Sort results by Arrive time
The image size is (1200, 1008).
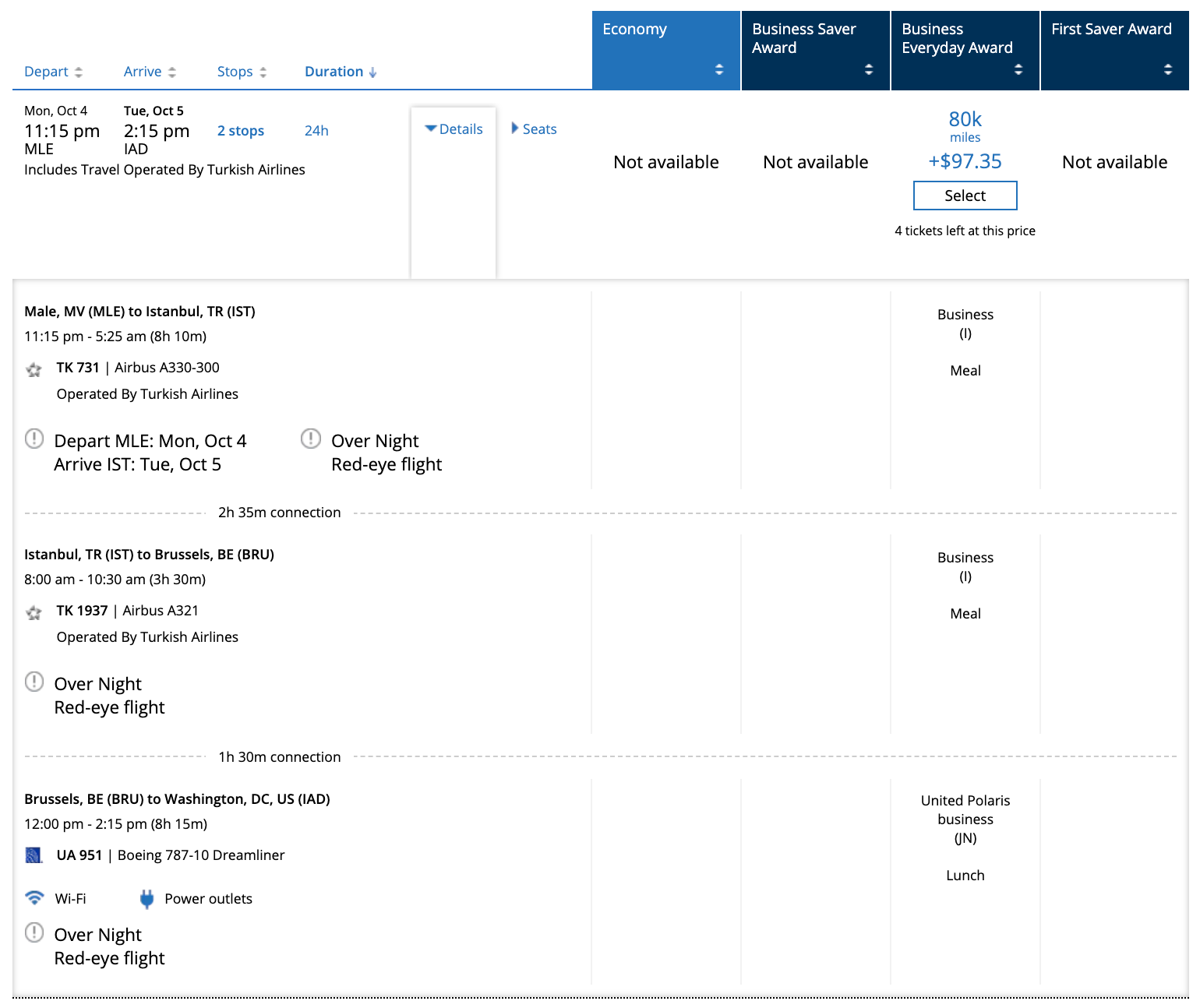pos(150,72)
